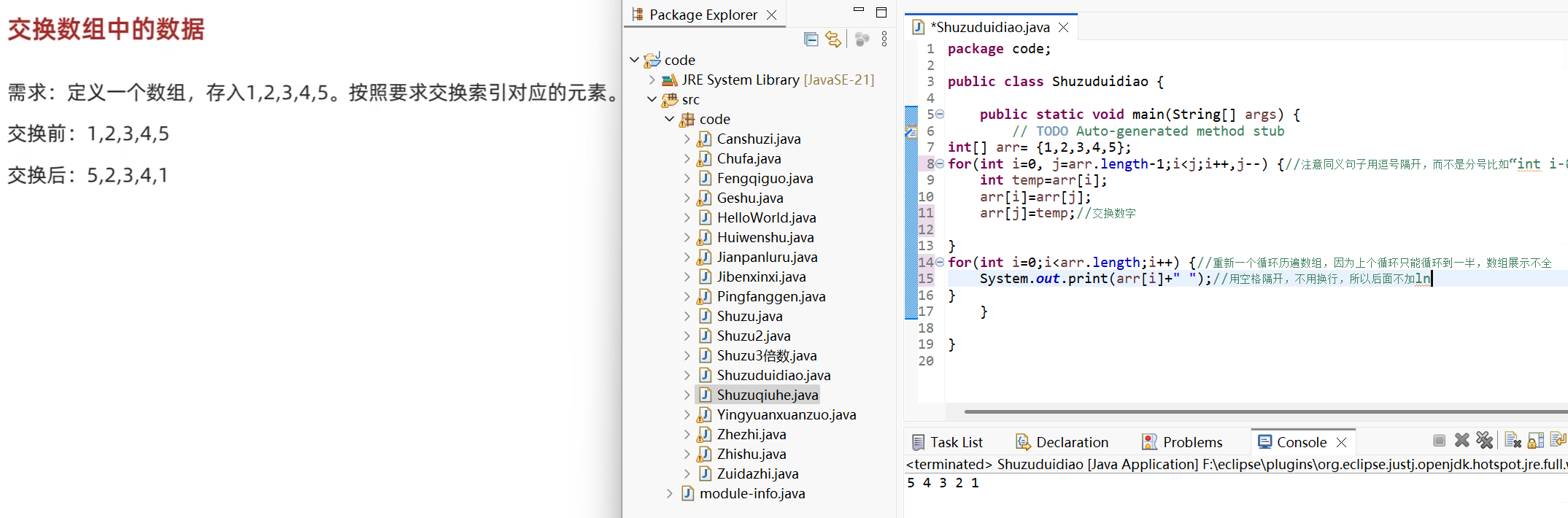Place cursor at end of line 15
Image resolution: width=1568 pixels, height=518 pixels.
tap(1432, 279)
